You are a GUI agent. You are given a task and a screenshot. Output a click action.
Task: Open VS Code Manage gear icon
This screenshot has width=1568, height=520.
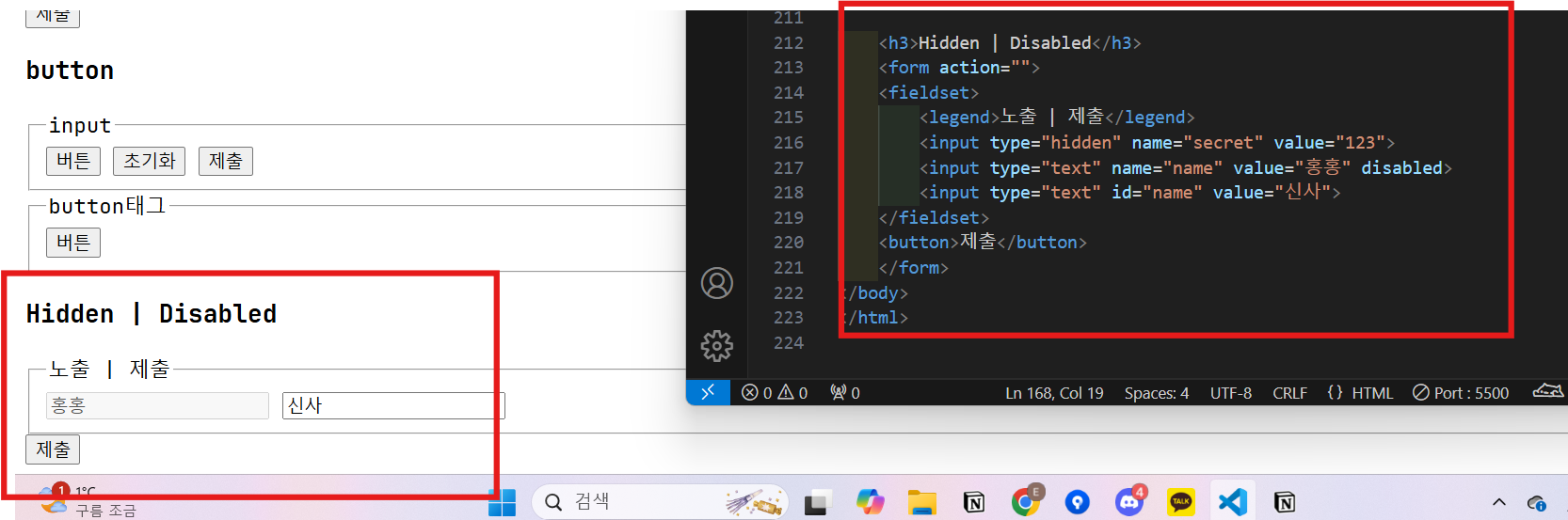pos(716,345)
